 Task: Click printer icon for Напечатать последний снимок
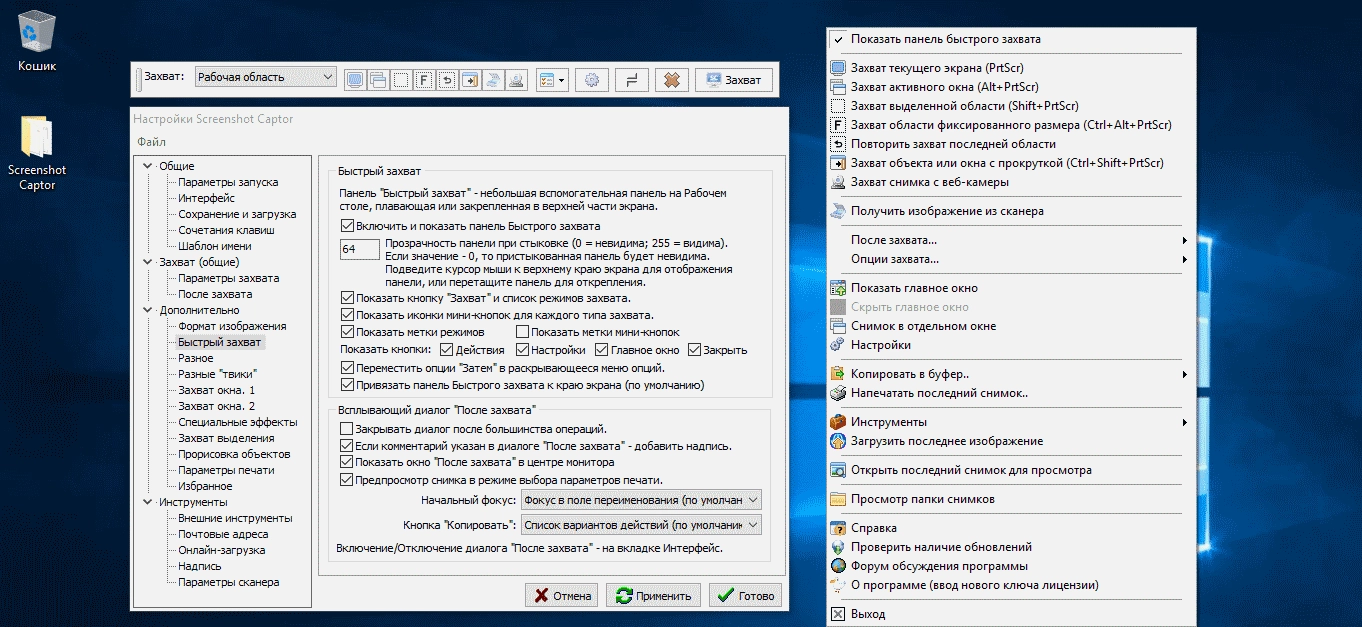[838, 393]
